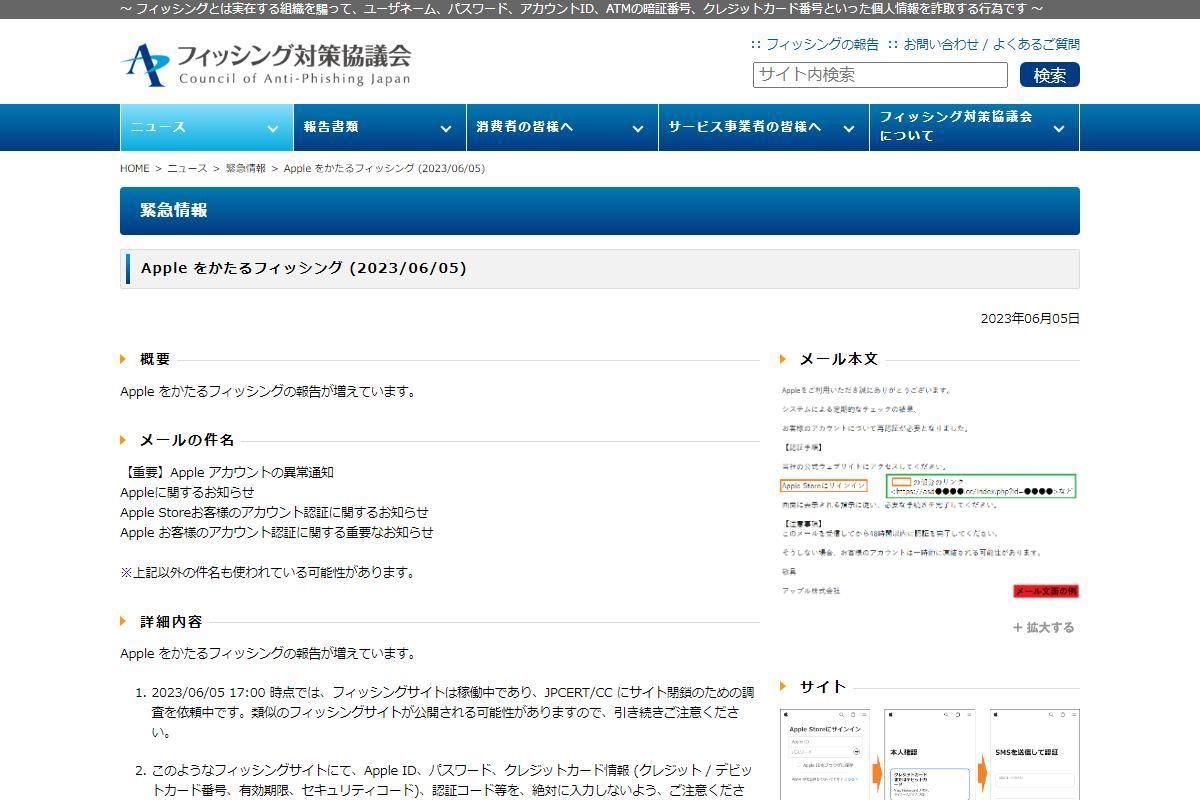
Task: Click the article title Apple をかたるフィッシング
Action: tap(304, 268)
